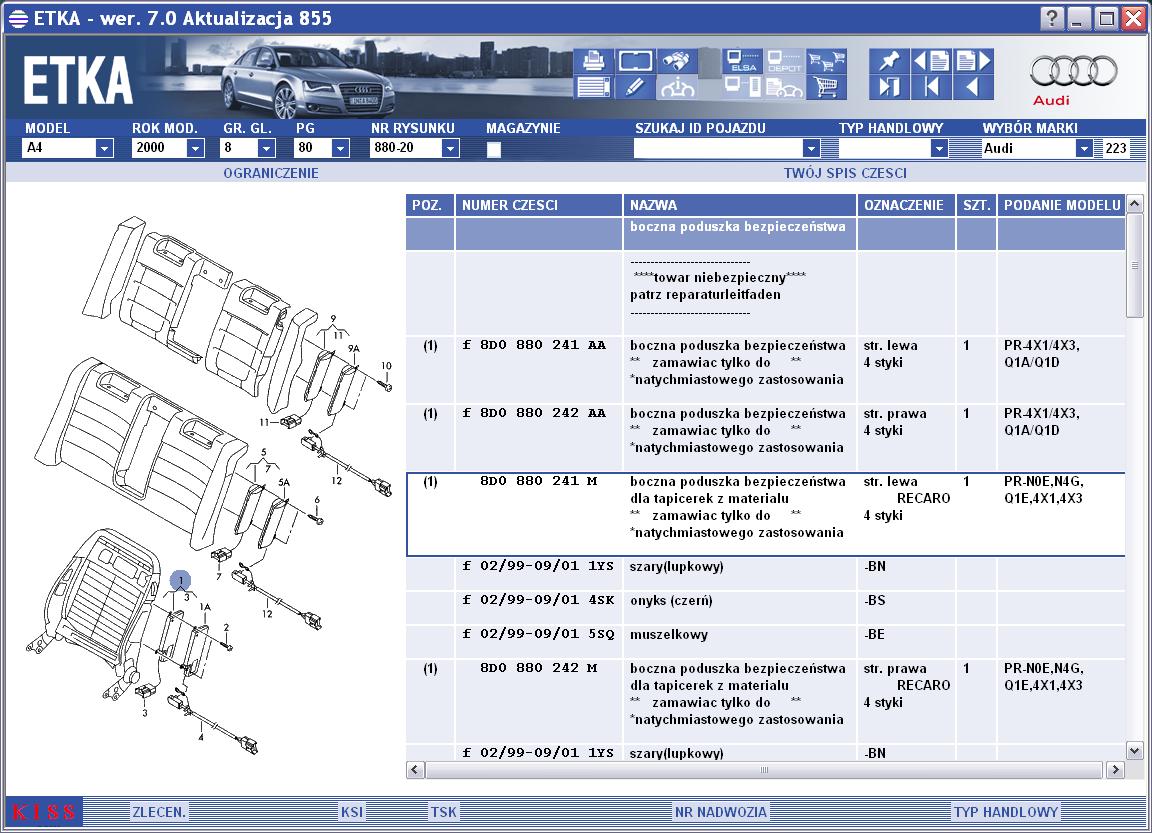The width and height of the screenshot is (1152, 833).
Task: Click the KISS button bottom-left
Action: pyautogui.click(x=44, y=812)
